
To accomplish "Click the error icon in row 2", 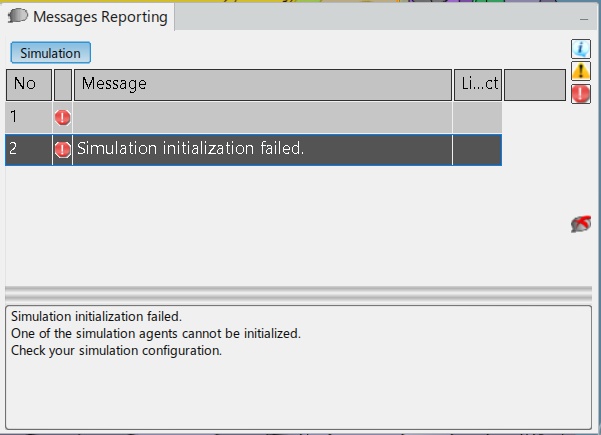I will (x=62, y=149).
